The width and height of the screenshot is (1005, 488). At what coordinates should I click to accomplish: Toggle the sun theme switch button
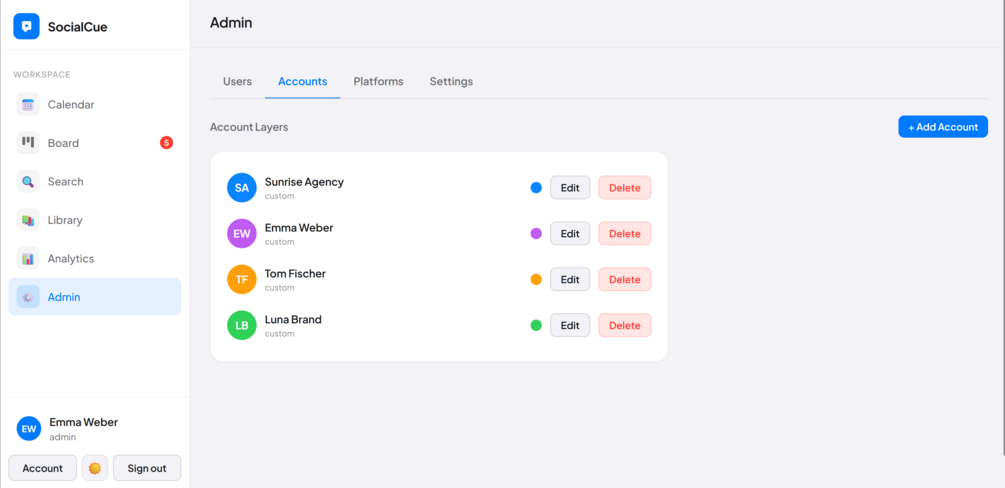pyautogui.click(x=95, y=468)
